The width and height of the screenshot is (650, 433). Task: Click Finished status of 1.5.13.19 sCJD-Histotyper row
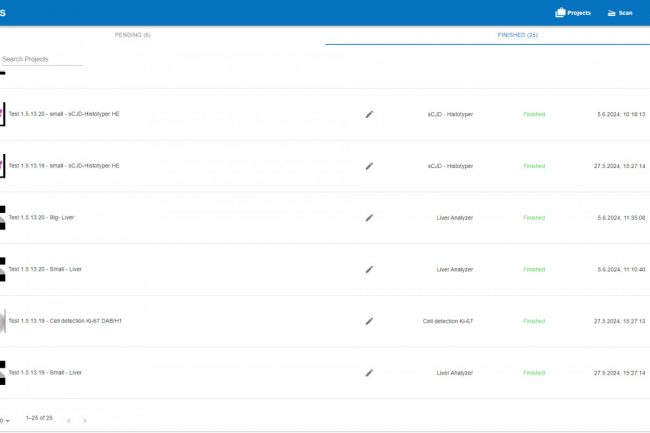[534, 166]
